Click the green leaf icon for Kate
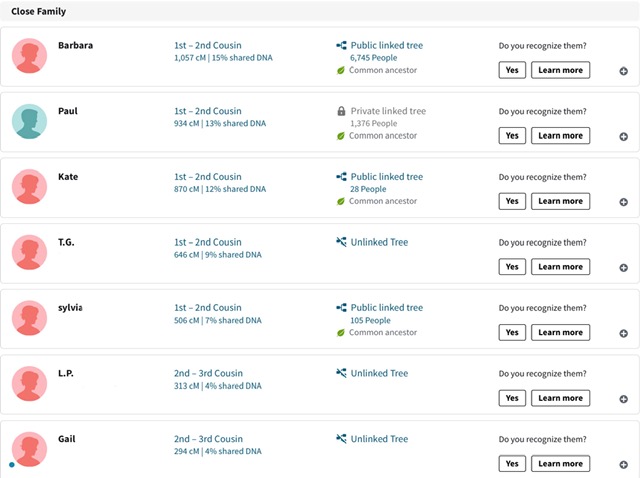 [340, 201]
